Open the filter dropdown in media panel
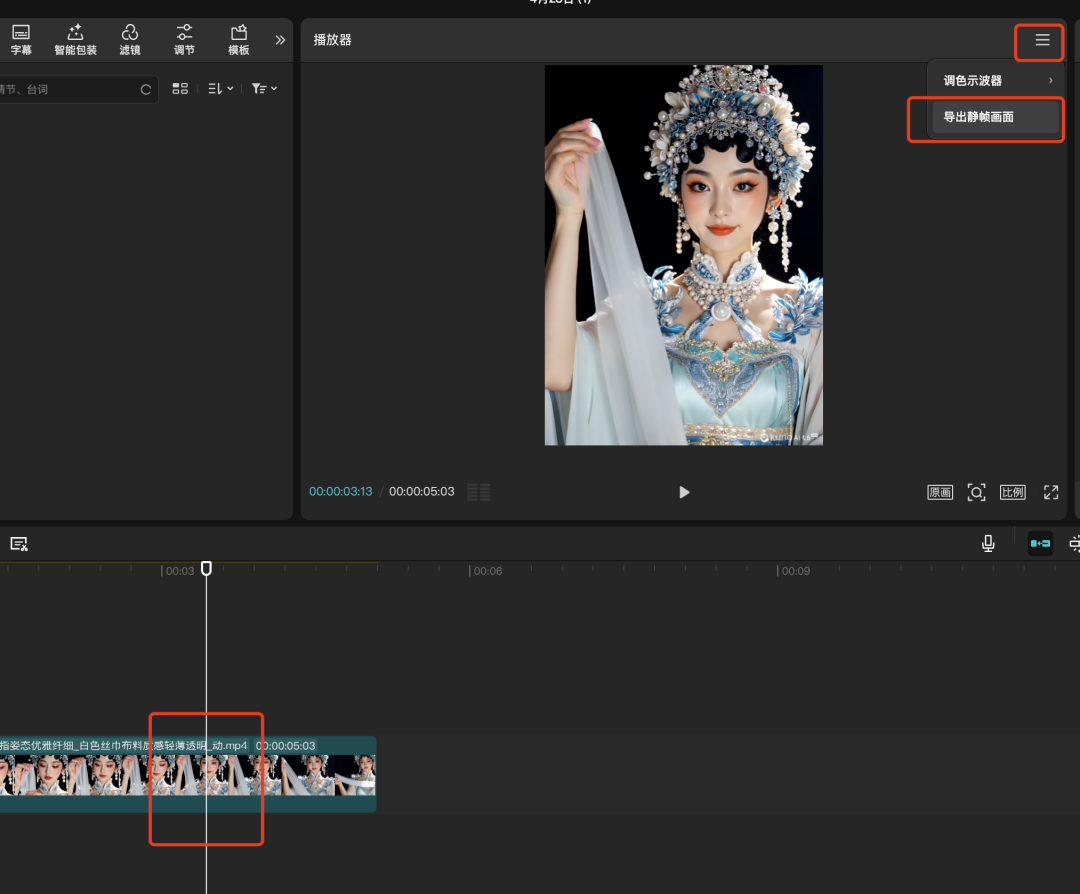 (264, 89)
